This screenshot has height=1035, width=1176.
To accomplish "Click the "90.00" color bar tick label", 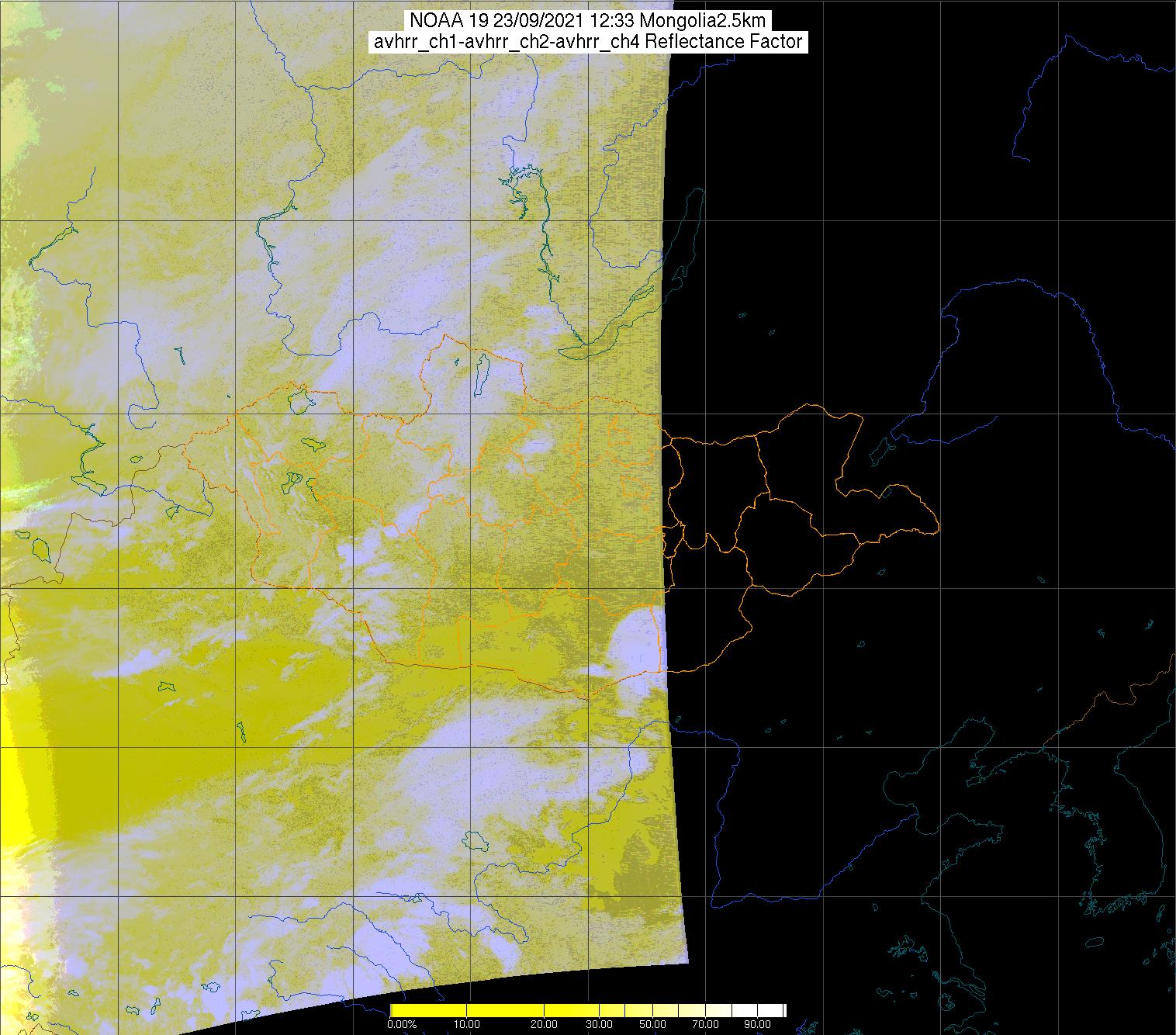I will pos(757,1024).
